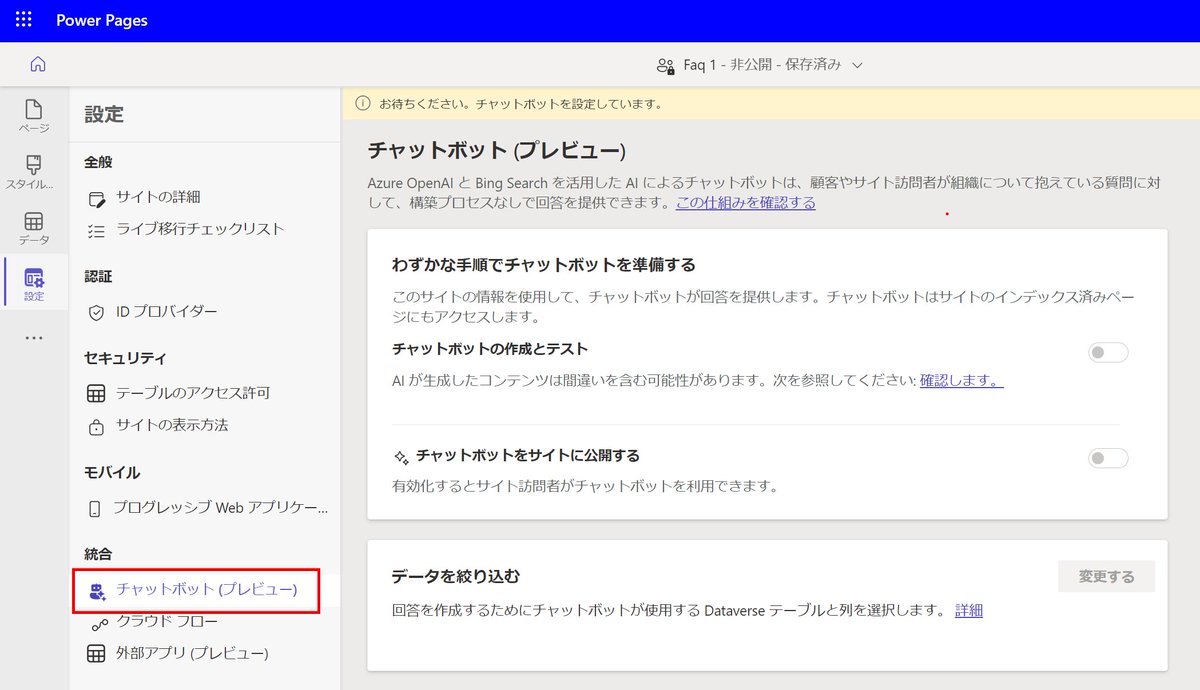Click わずかな手順でチャットボットを準備する heading
Viewport: 1200px width, 690px height.
coord(543,266)
